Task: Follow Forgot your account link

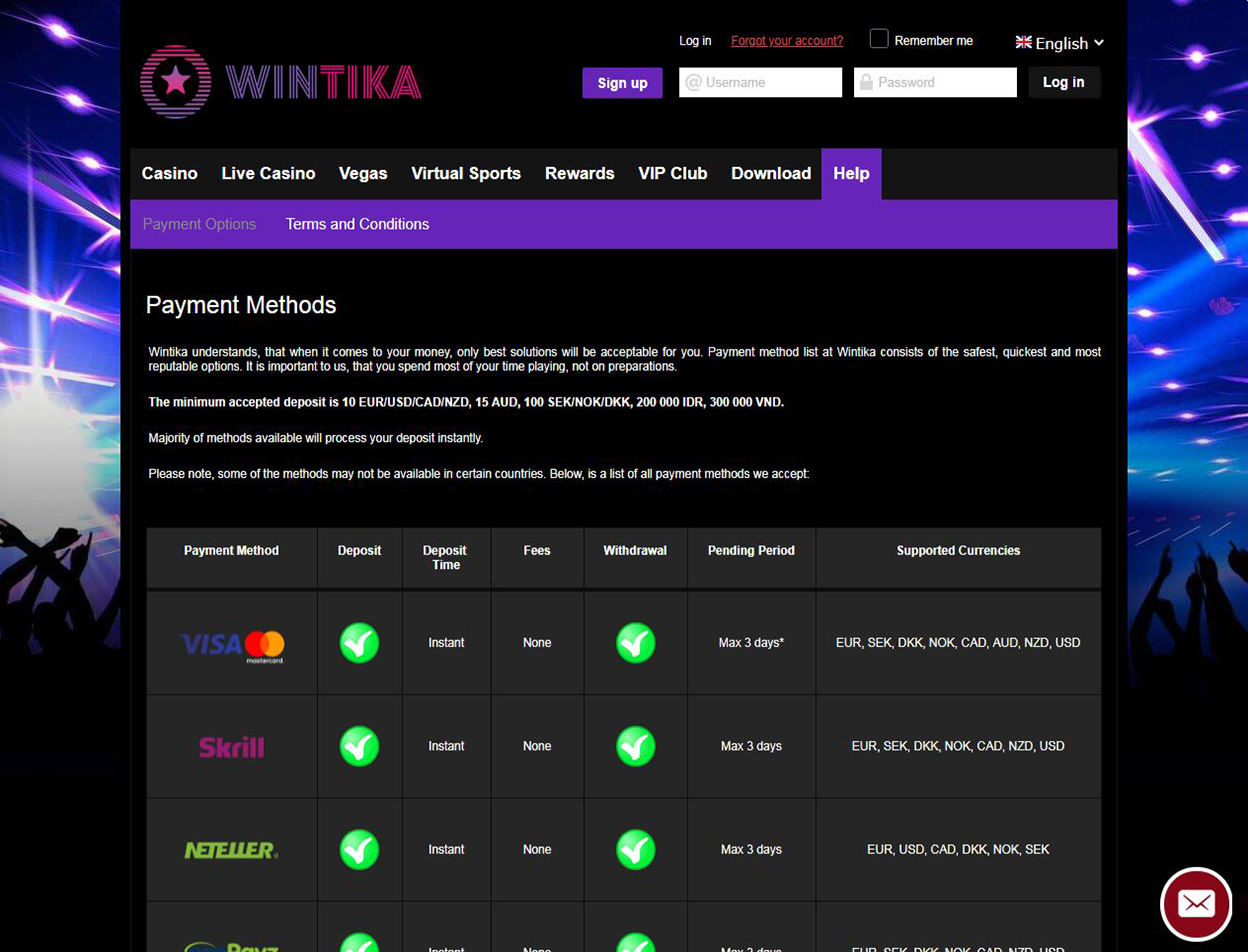Action: [787, 41]
